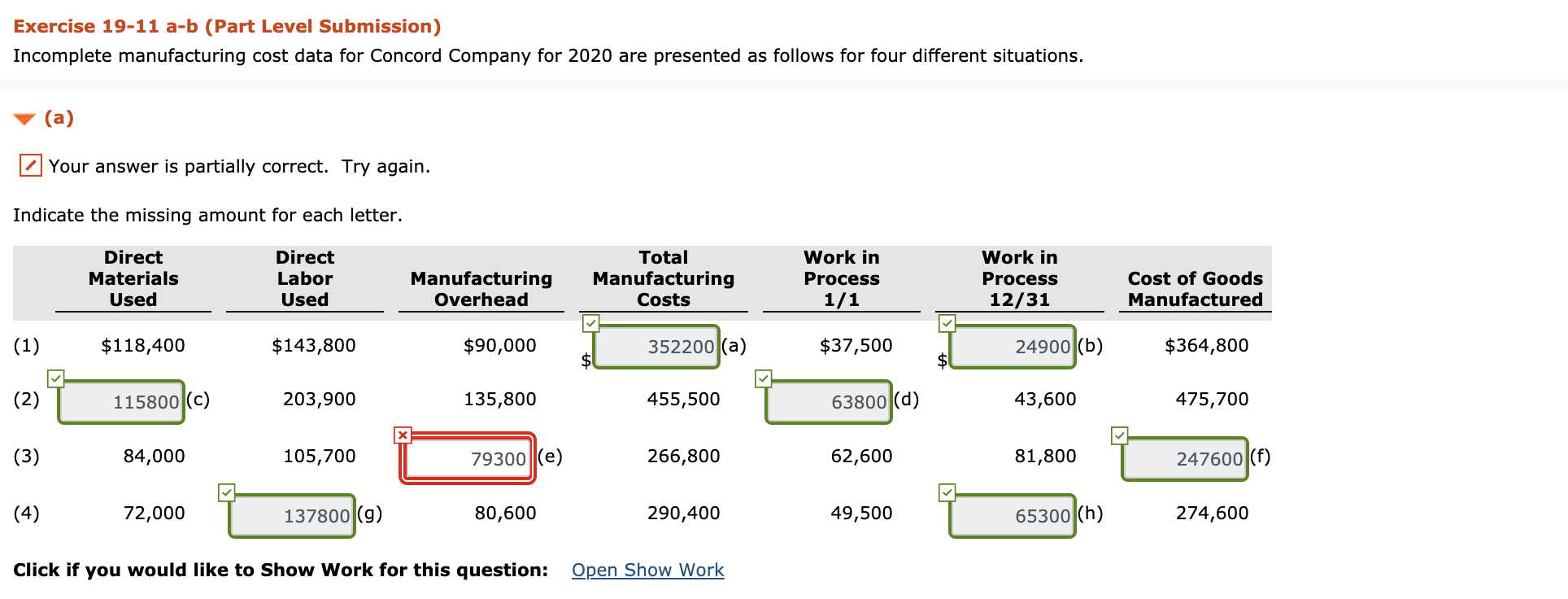Click the 290,400 total manufacturing costs value

click(684, 513)
